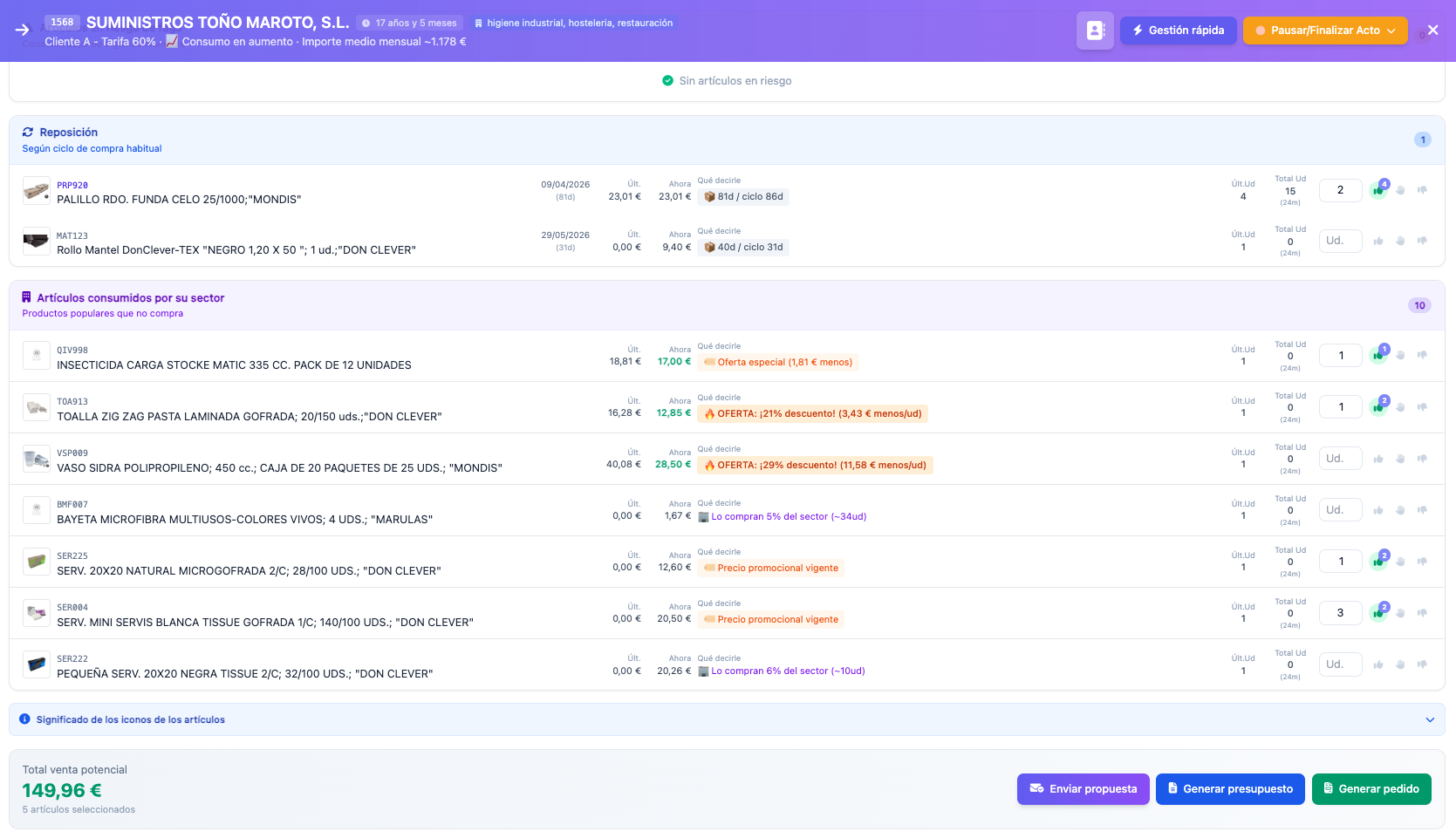Click OFERTA 21% descuento tag
Screen dimensions: 1456x838
tap(812, 414)
